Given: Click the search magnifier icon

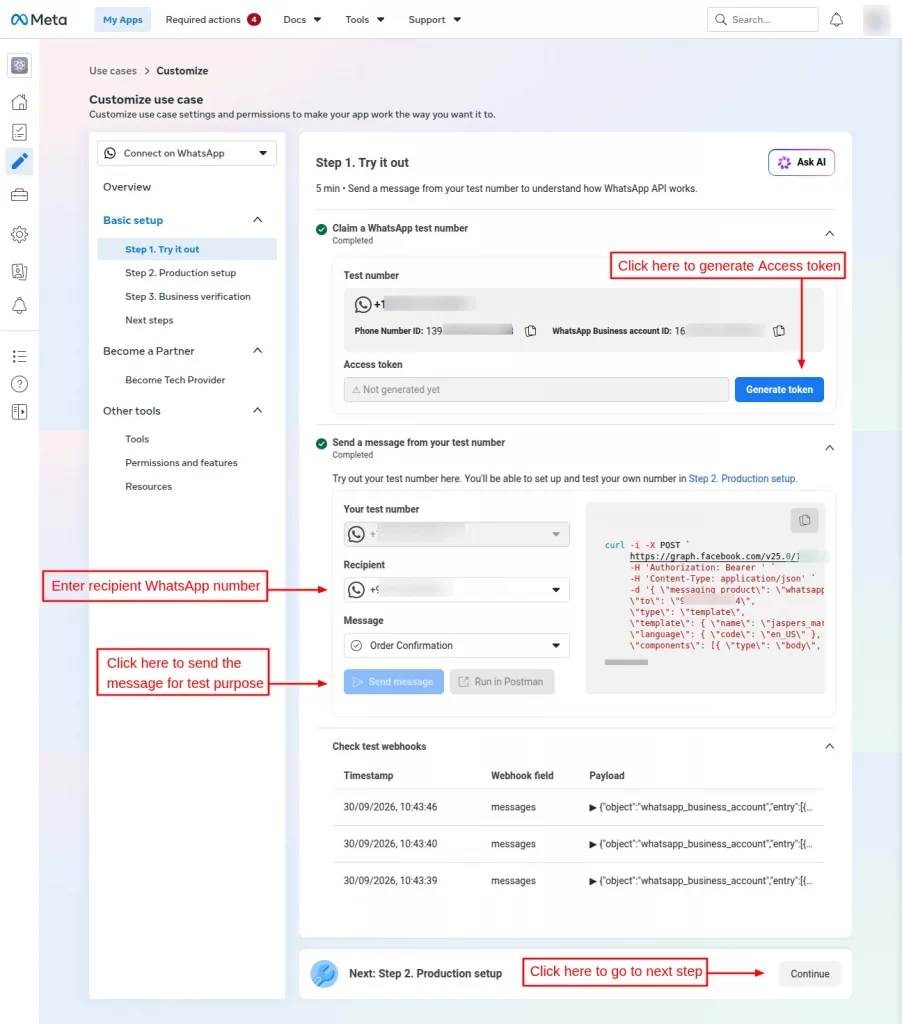Looking at the screenshot, I should (x=720, y=20).
